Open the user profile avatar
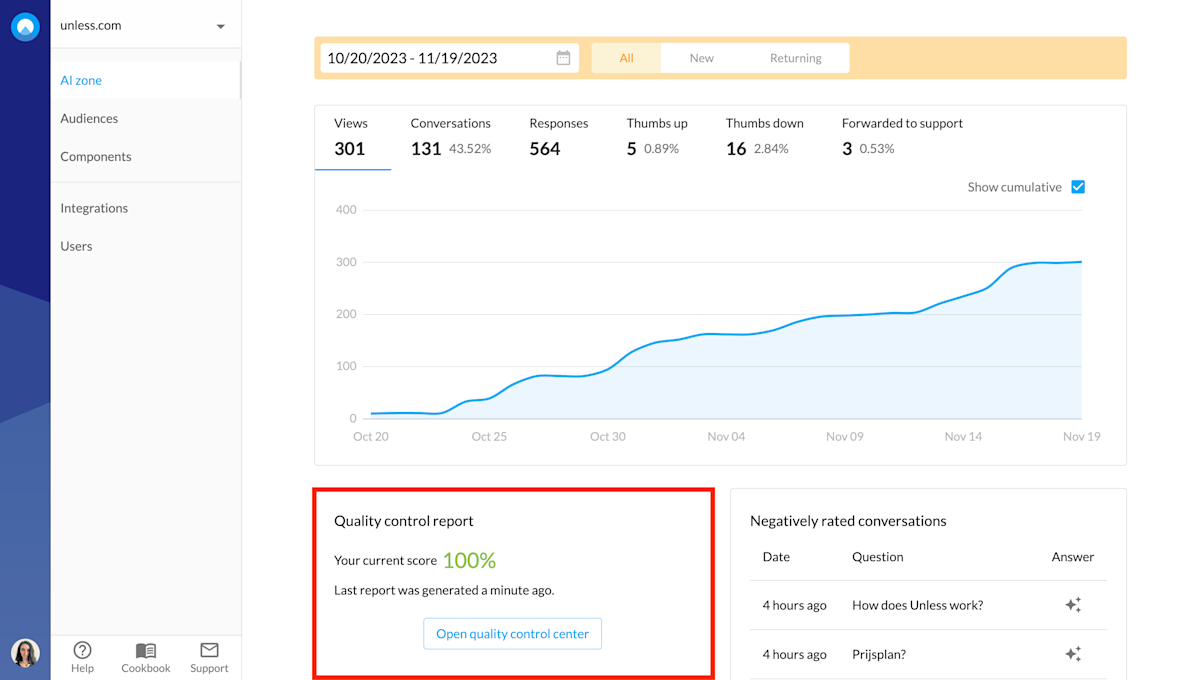 point(25,653)
